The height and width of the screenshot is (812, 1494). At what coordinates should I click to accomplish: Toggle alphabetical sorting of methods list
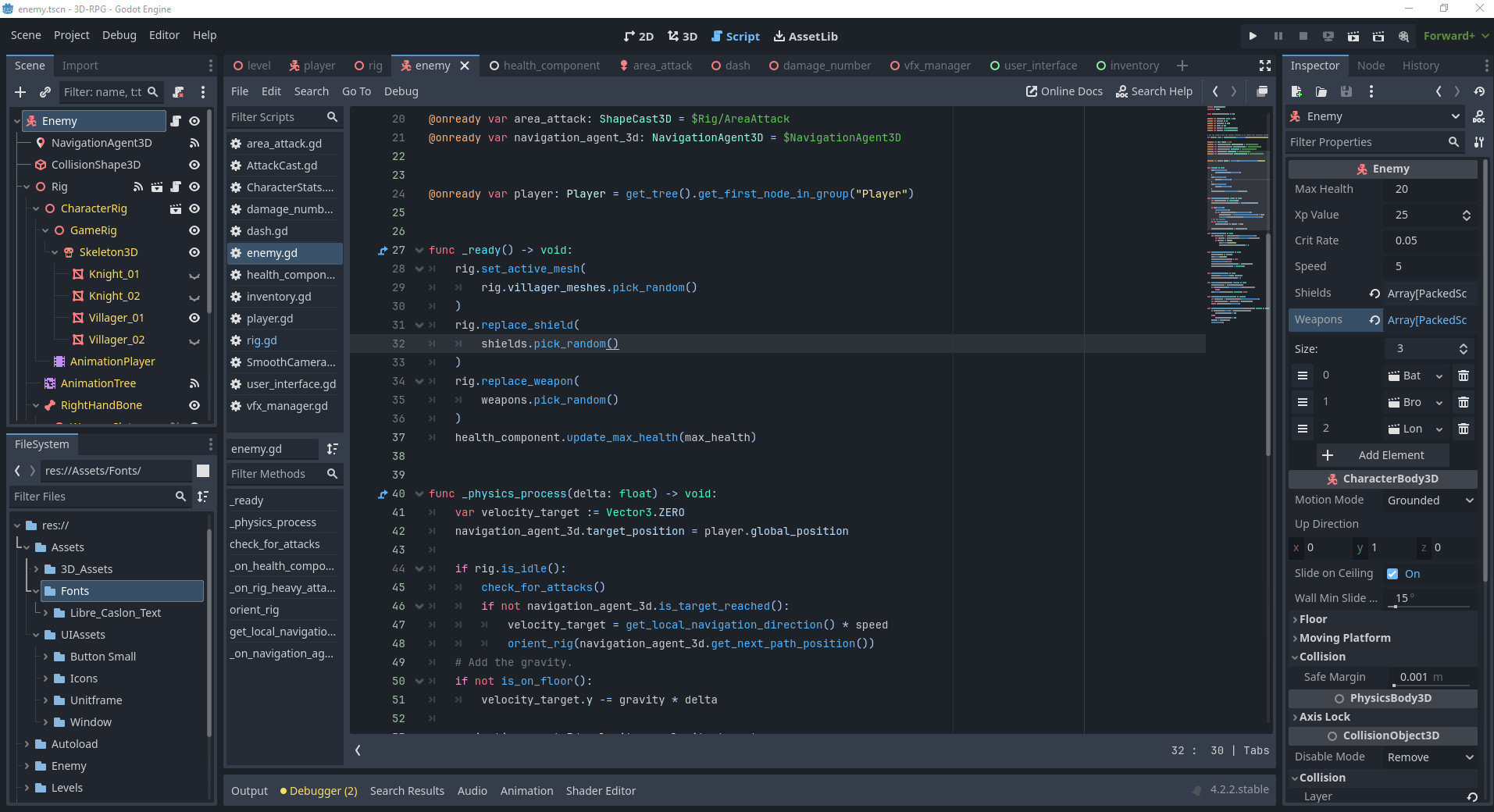333,449
